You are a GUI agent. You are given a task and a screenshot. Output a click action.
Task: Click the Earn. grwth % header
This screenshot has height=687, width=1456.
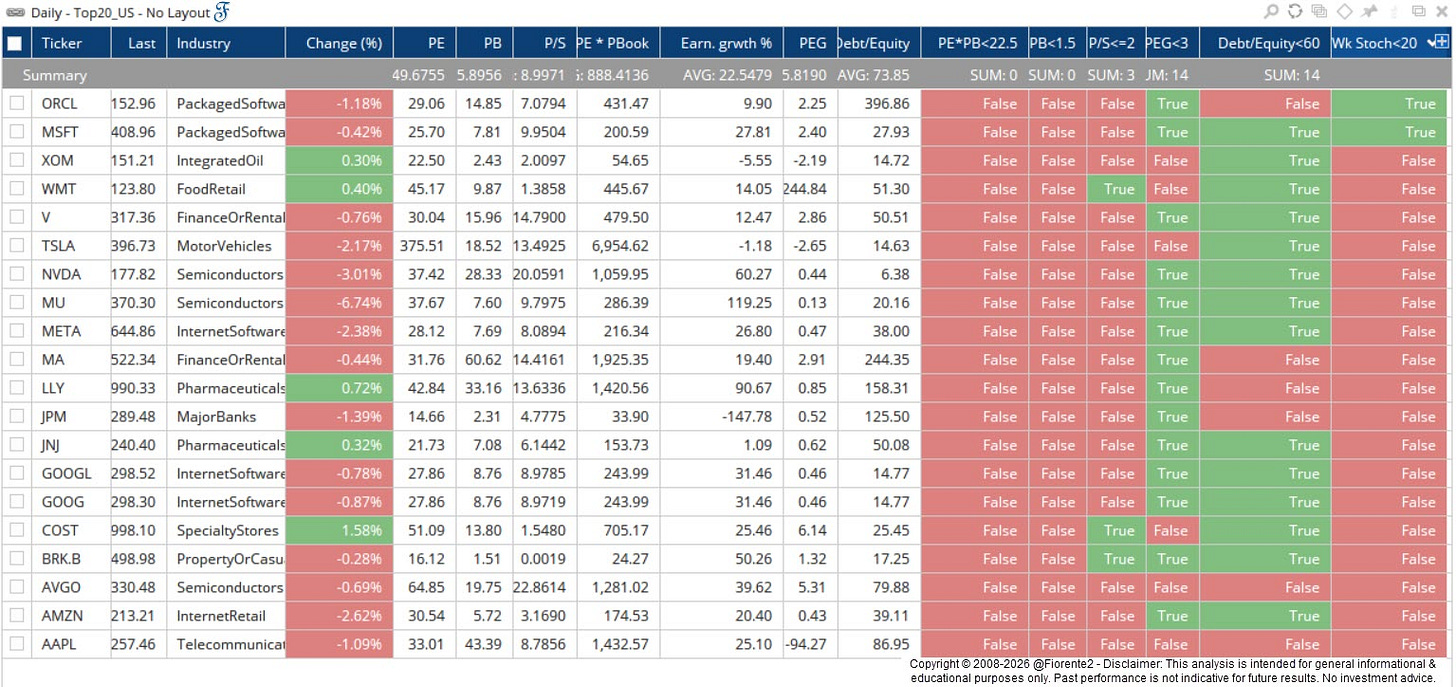(722, 43)
